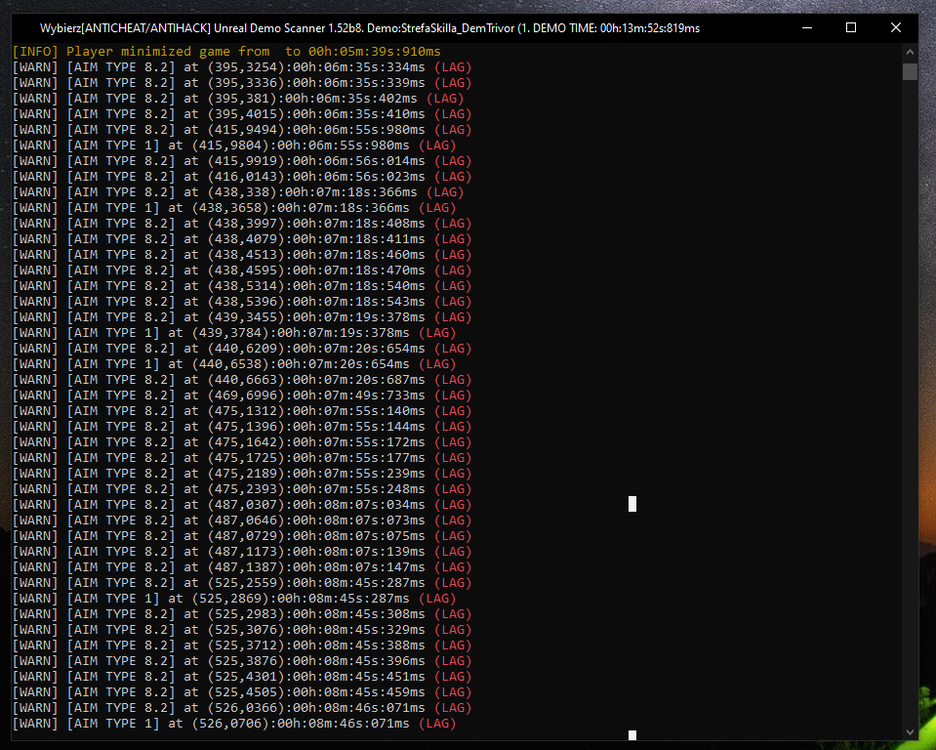
Task: Maximize the Unreal Demo Scanner console window
Action: point(851,27)
